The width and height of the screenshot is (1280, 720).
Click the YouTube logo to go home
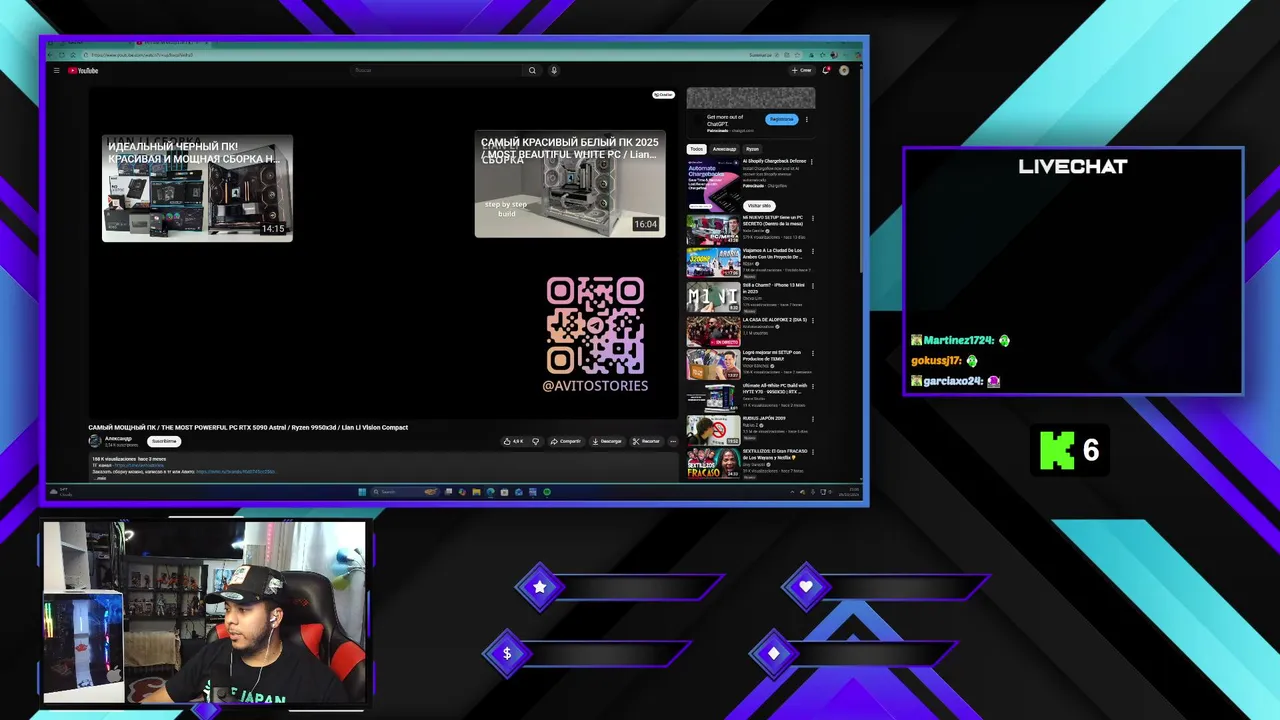(x=83, y=71)
